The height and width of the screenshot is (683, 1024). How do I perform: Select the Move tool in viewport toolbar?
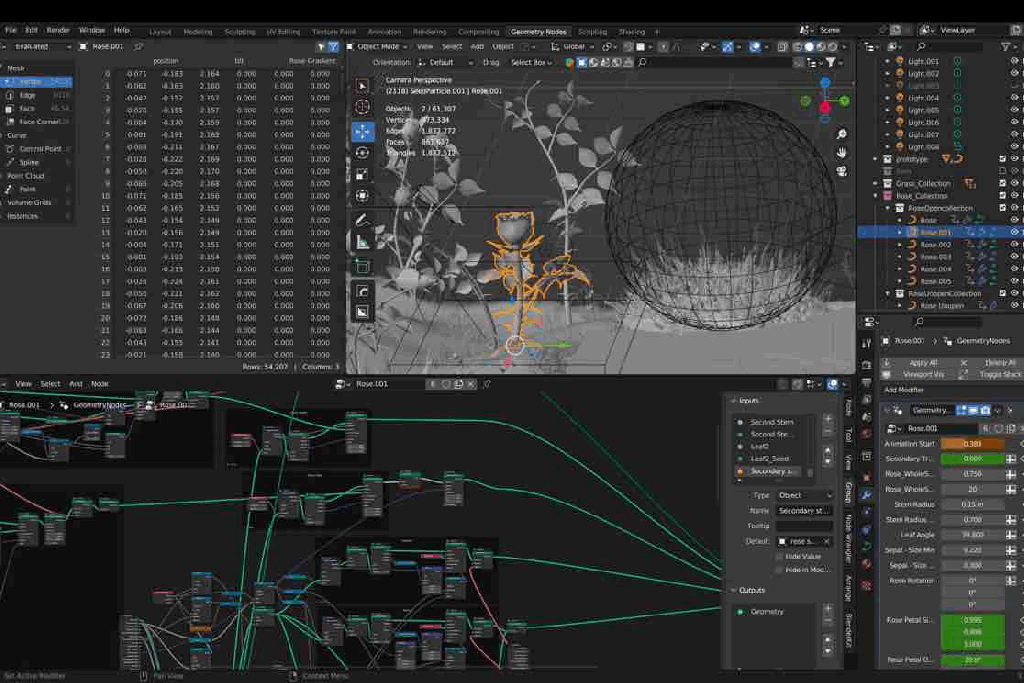(362, 131)
